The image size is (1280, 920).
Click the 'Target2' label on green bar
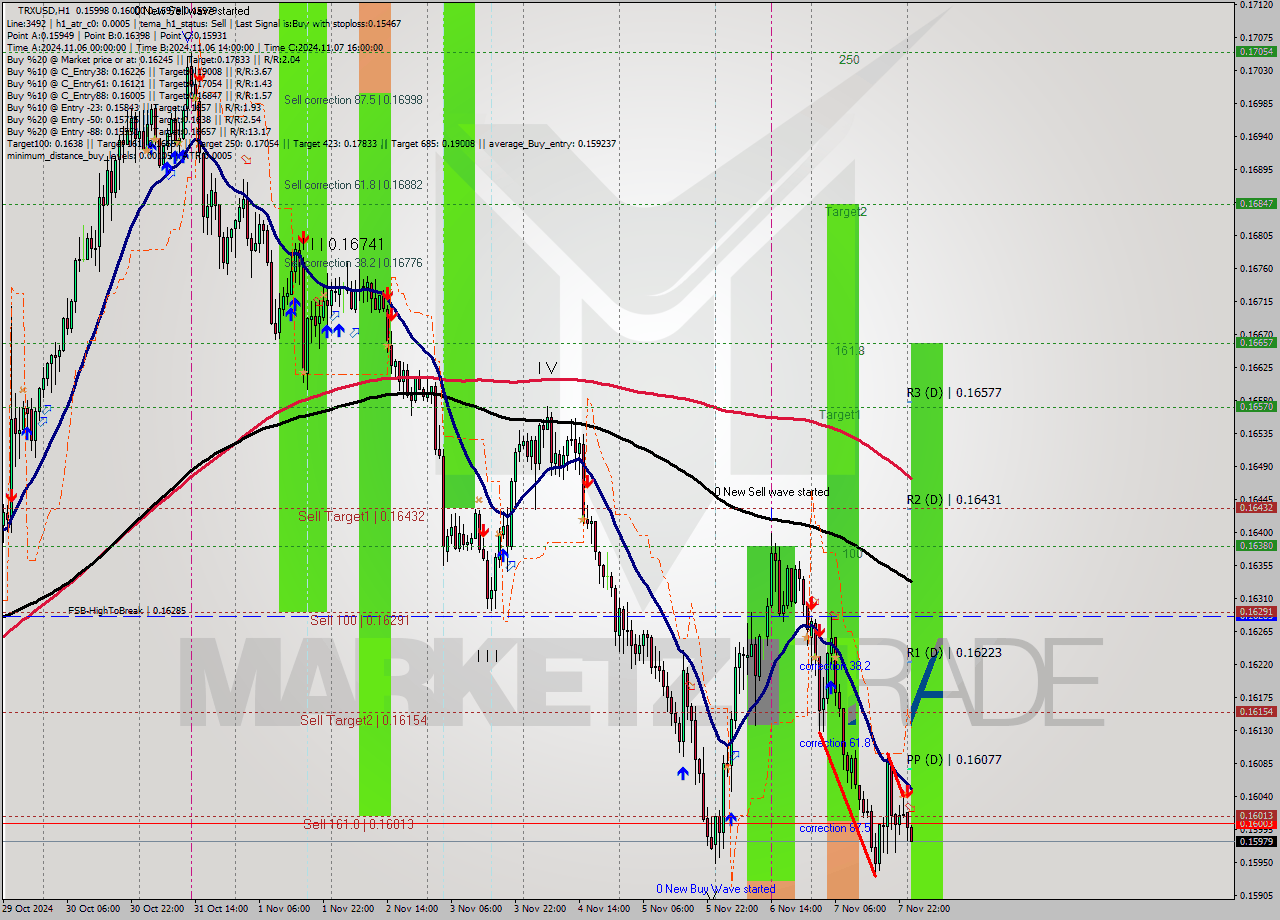tap(846, 212)
